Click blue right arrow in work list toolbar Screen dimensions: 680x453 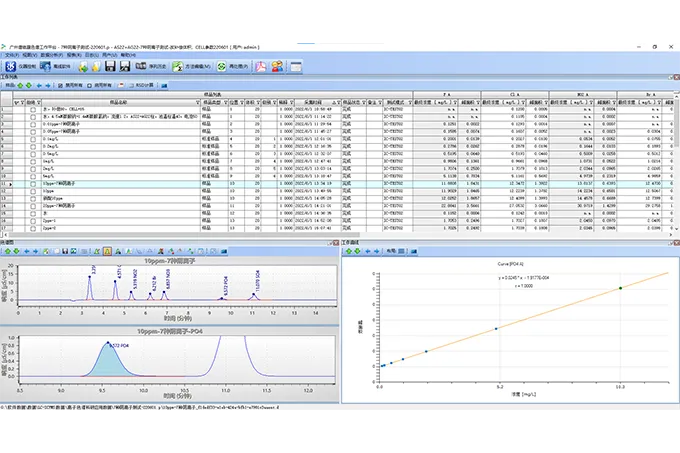point(48,85)
